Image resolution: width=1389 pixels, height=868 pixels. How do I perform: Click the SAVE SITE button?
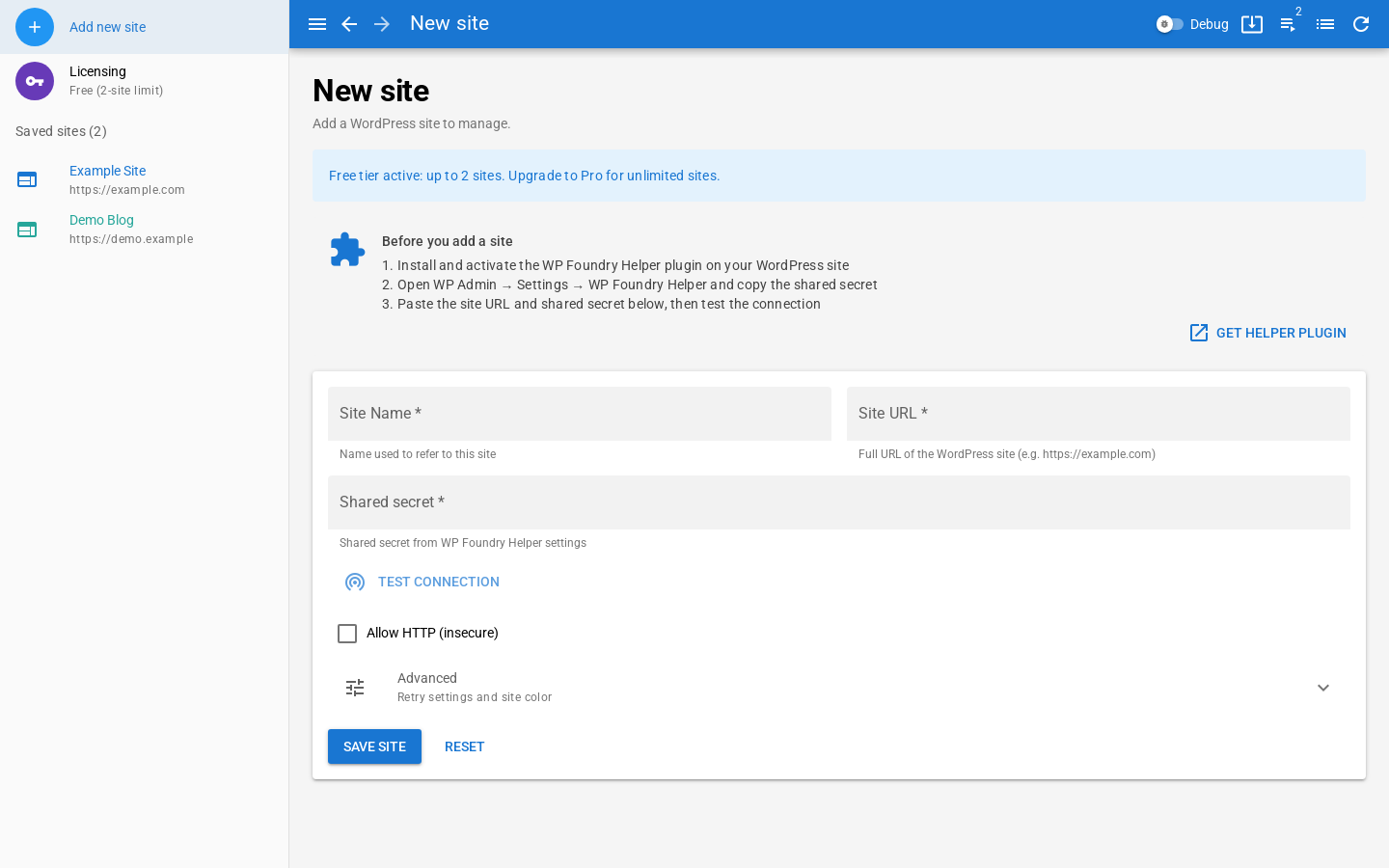374,746
